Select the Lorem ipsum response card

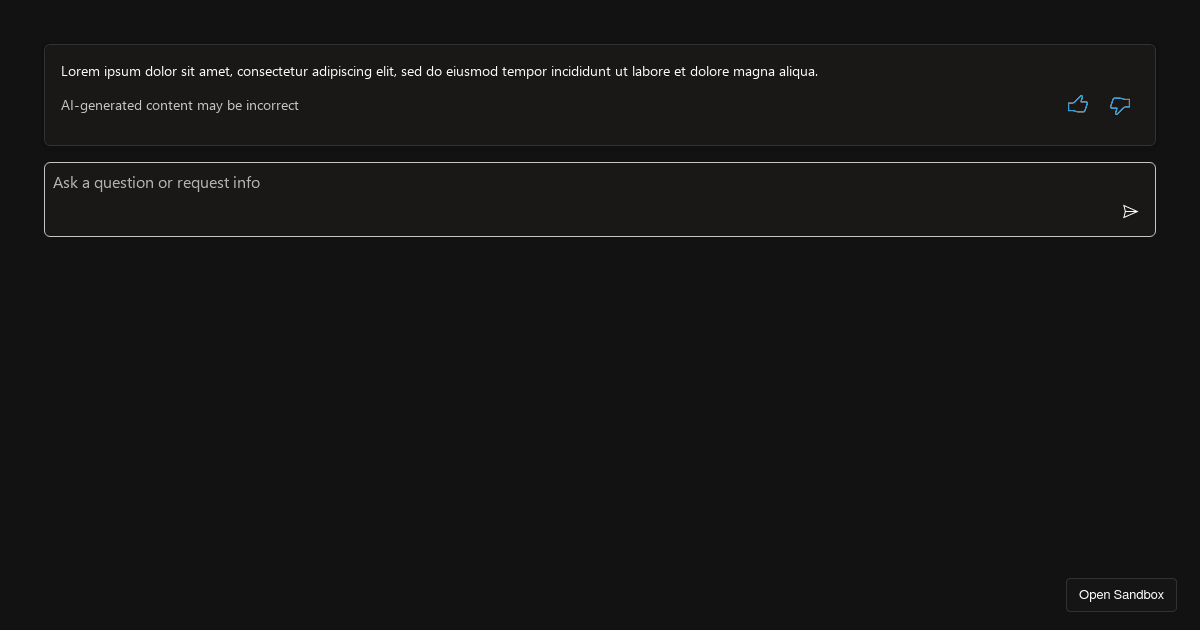click(600, 95)
